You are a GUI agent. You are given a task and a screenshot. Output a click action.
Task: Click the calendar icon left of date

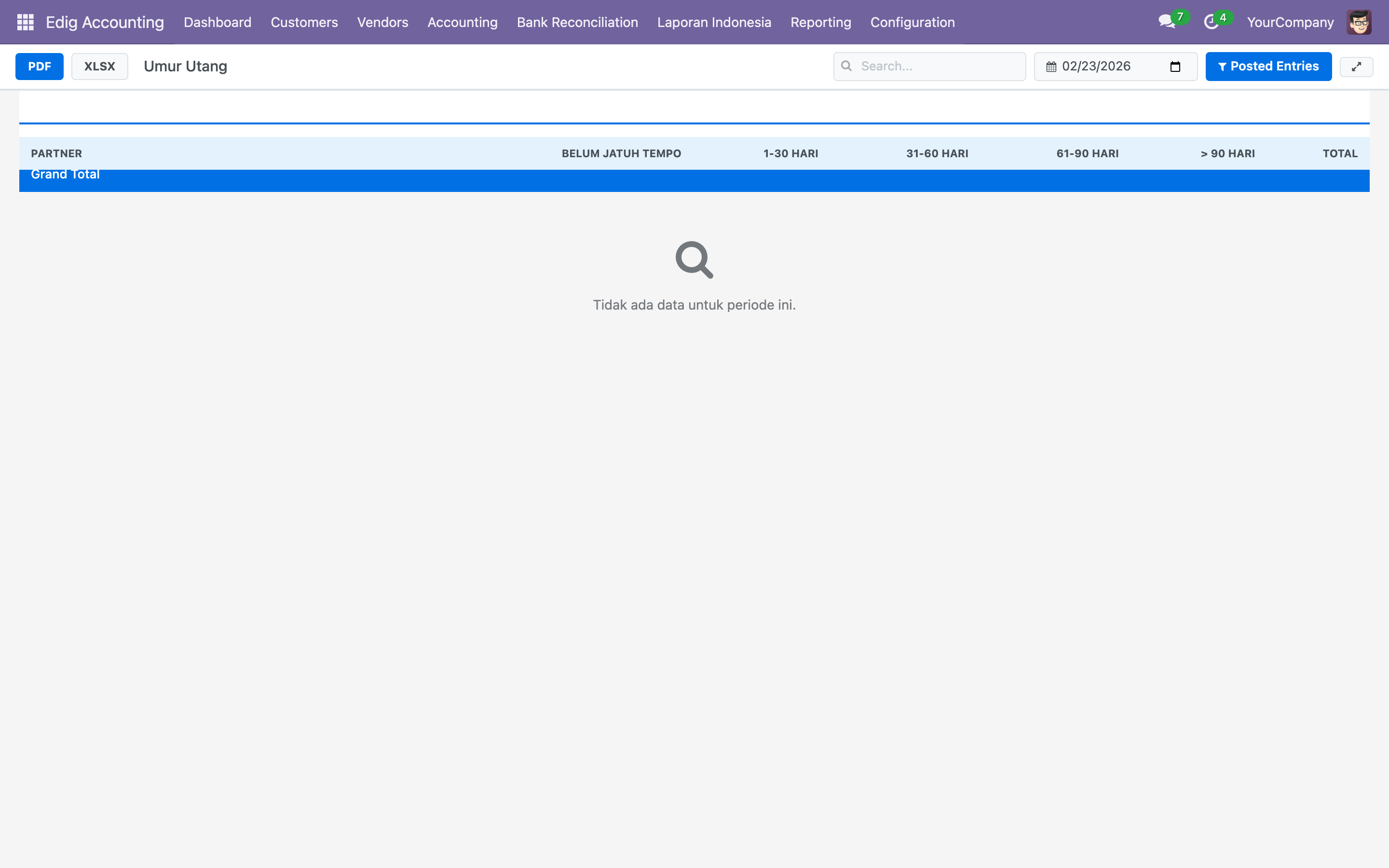pyautogui.click(x=1051, y=67)
